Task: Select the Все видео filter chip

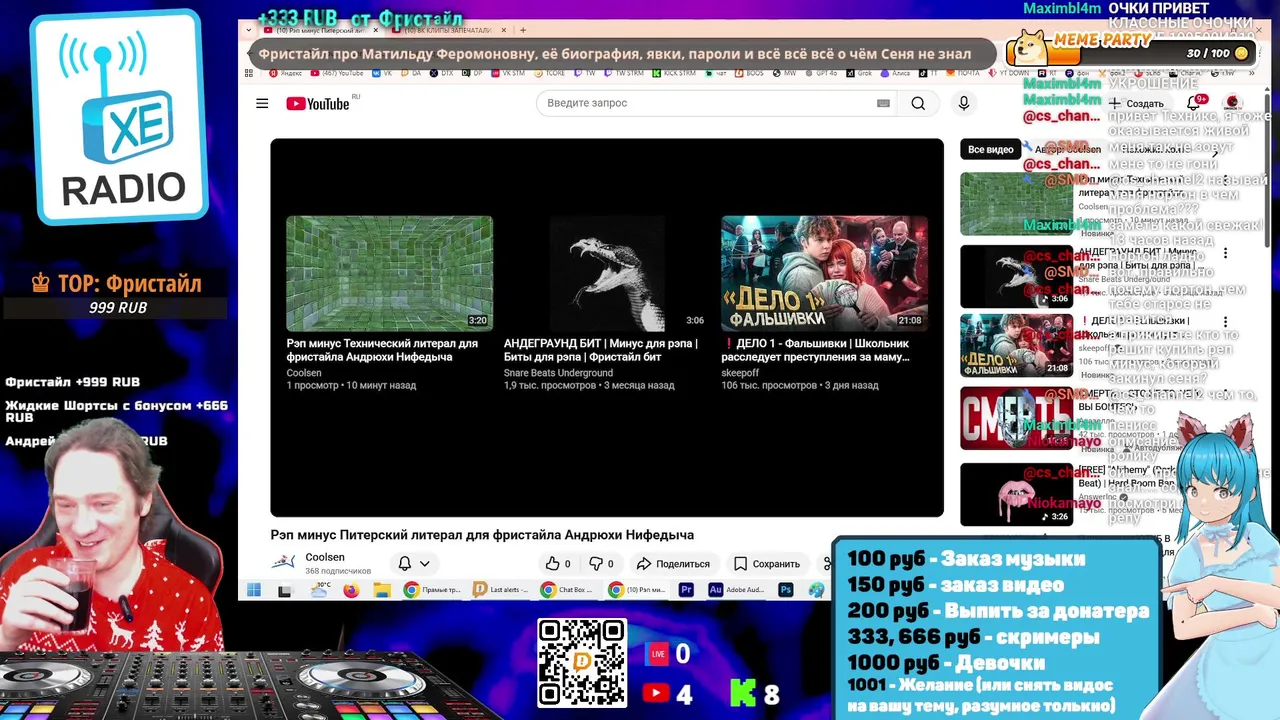Action: [x=990, y=149]
